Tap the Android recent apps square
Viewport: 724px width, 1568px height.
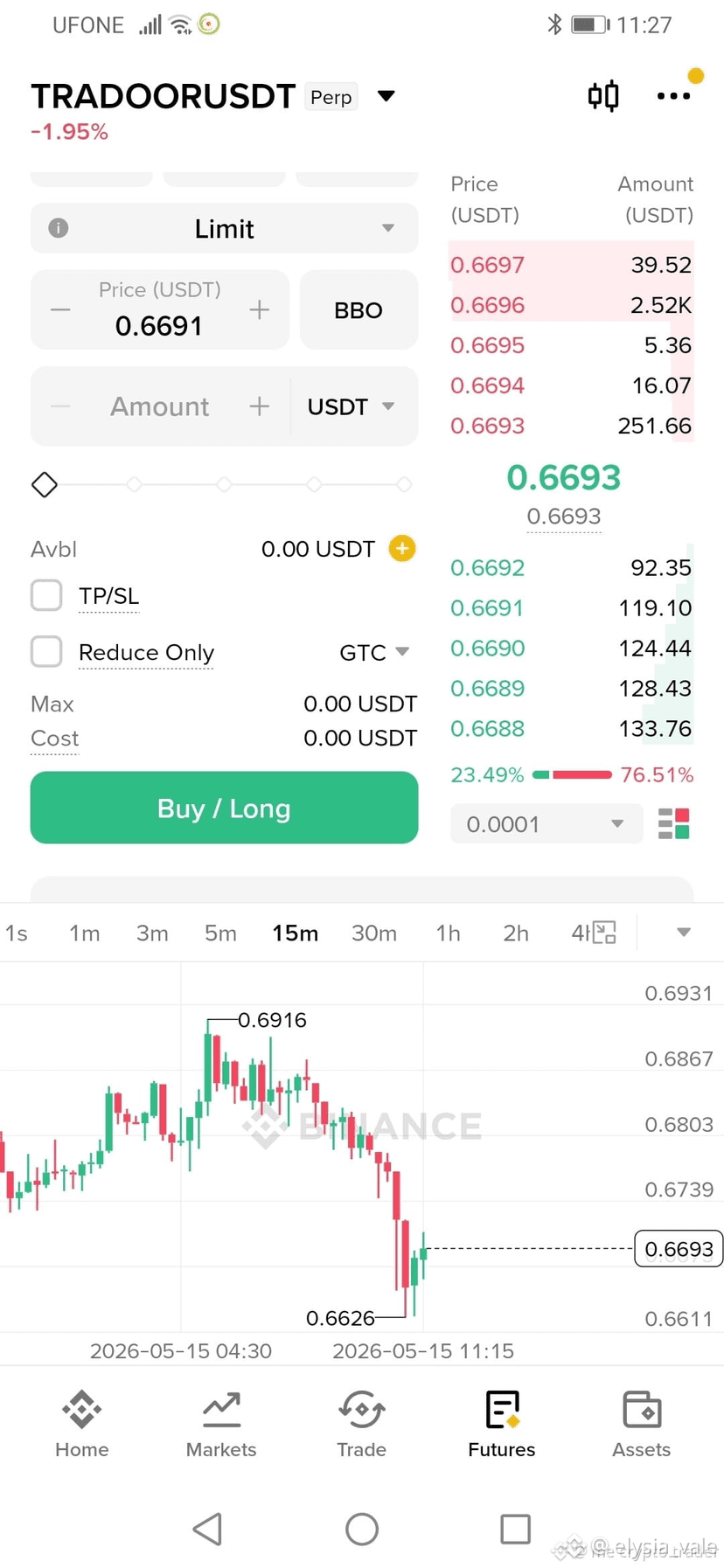click(515, 1529)
